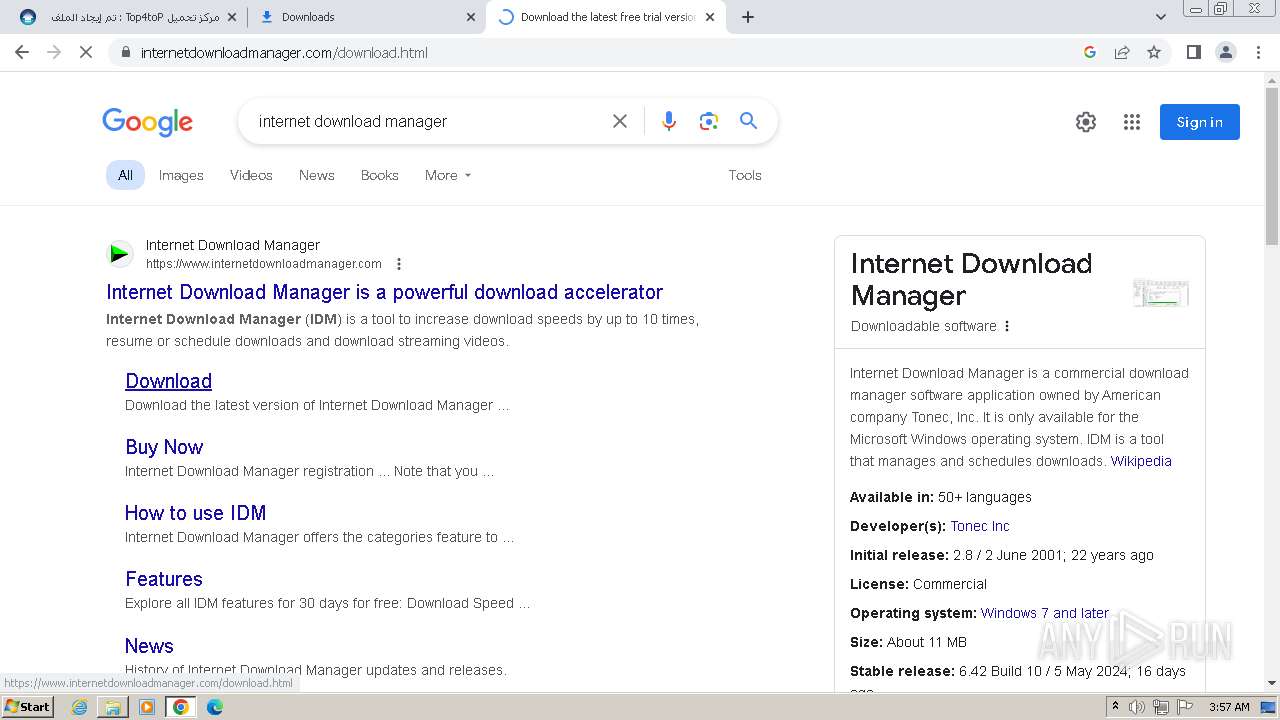The image size is (1280, 720).
Task: Switch to the Images tab
Action: coord(181,175)
